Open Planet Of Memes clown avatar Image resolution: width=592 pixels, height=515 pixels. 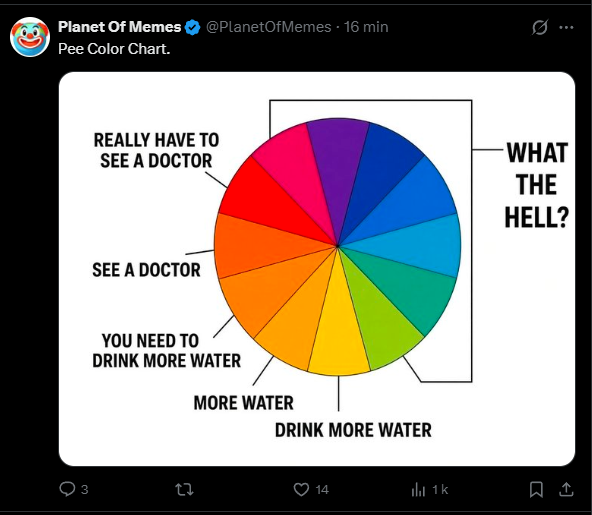[30, 37]
